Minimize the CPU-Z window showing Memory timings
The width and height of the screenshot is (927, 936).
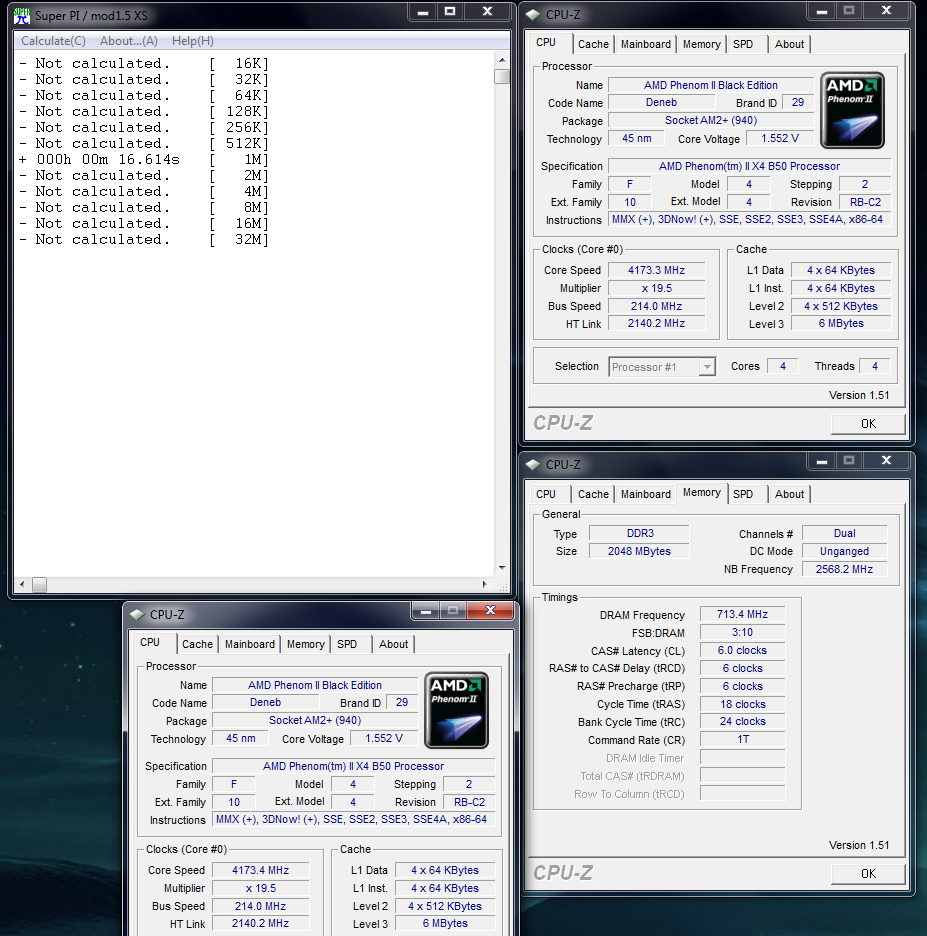[x=822, y=460]
